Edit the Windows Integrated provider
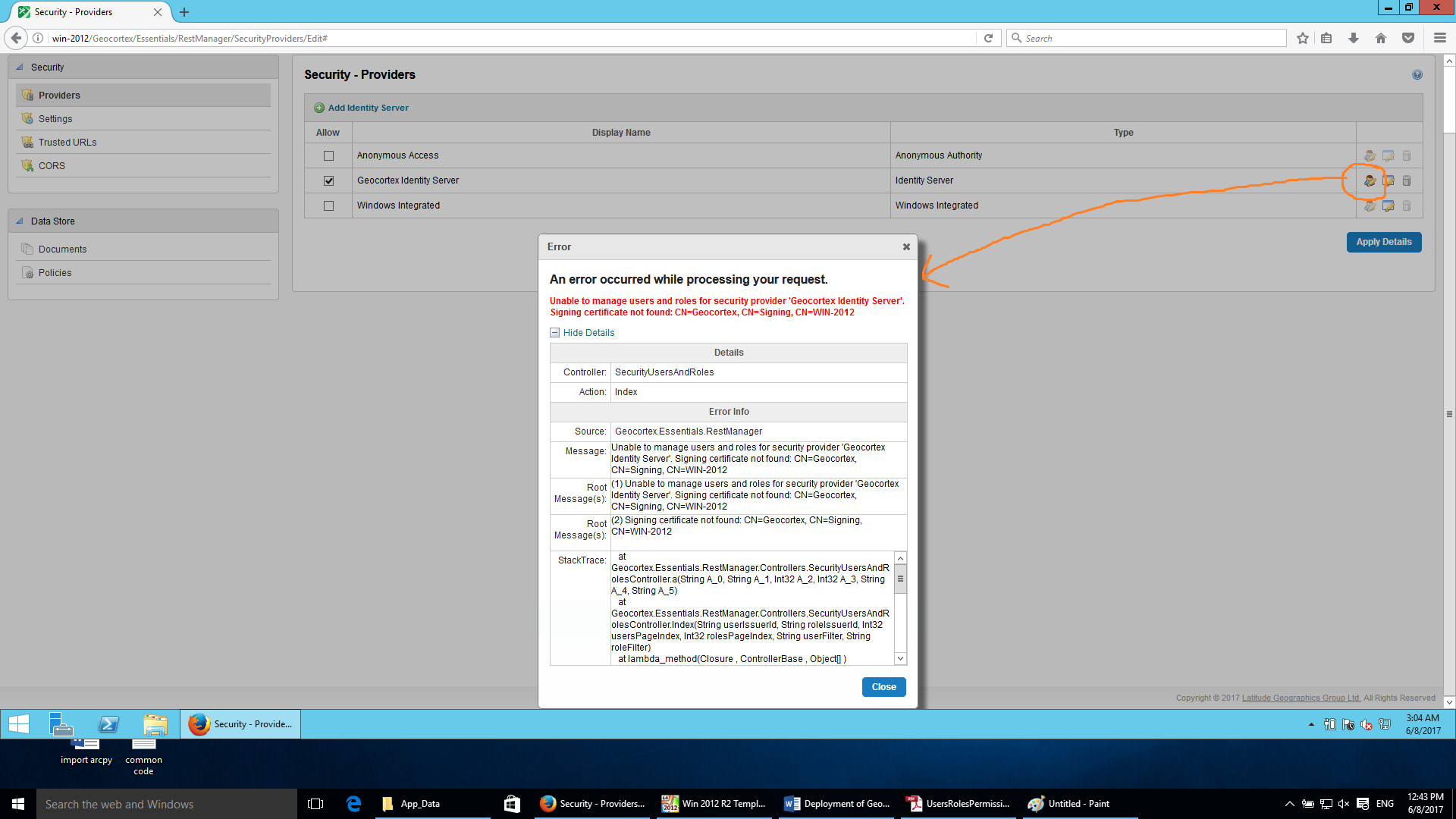 (x=1388, y=206)
